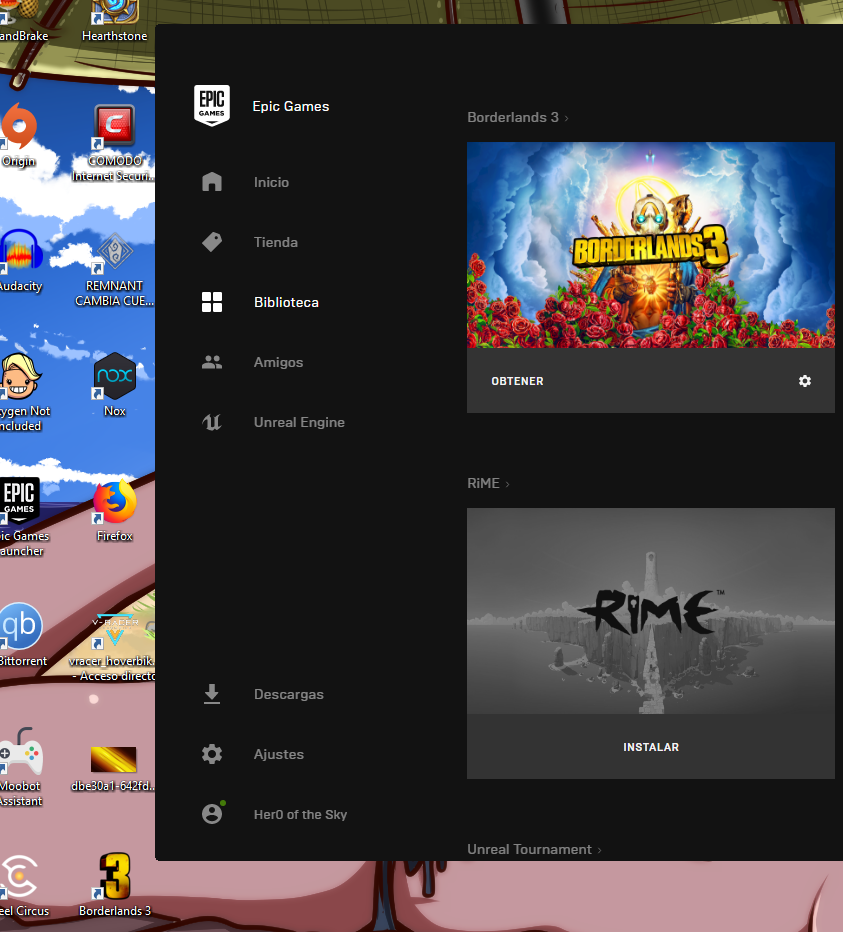Click the Her0 of the Sky avatar icon
Image resolution: width=843 pixels, height=932 pixels.
212,813
